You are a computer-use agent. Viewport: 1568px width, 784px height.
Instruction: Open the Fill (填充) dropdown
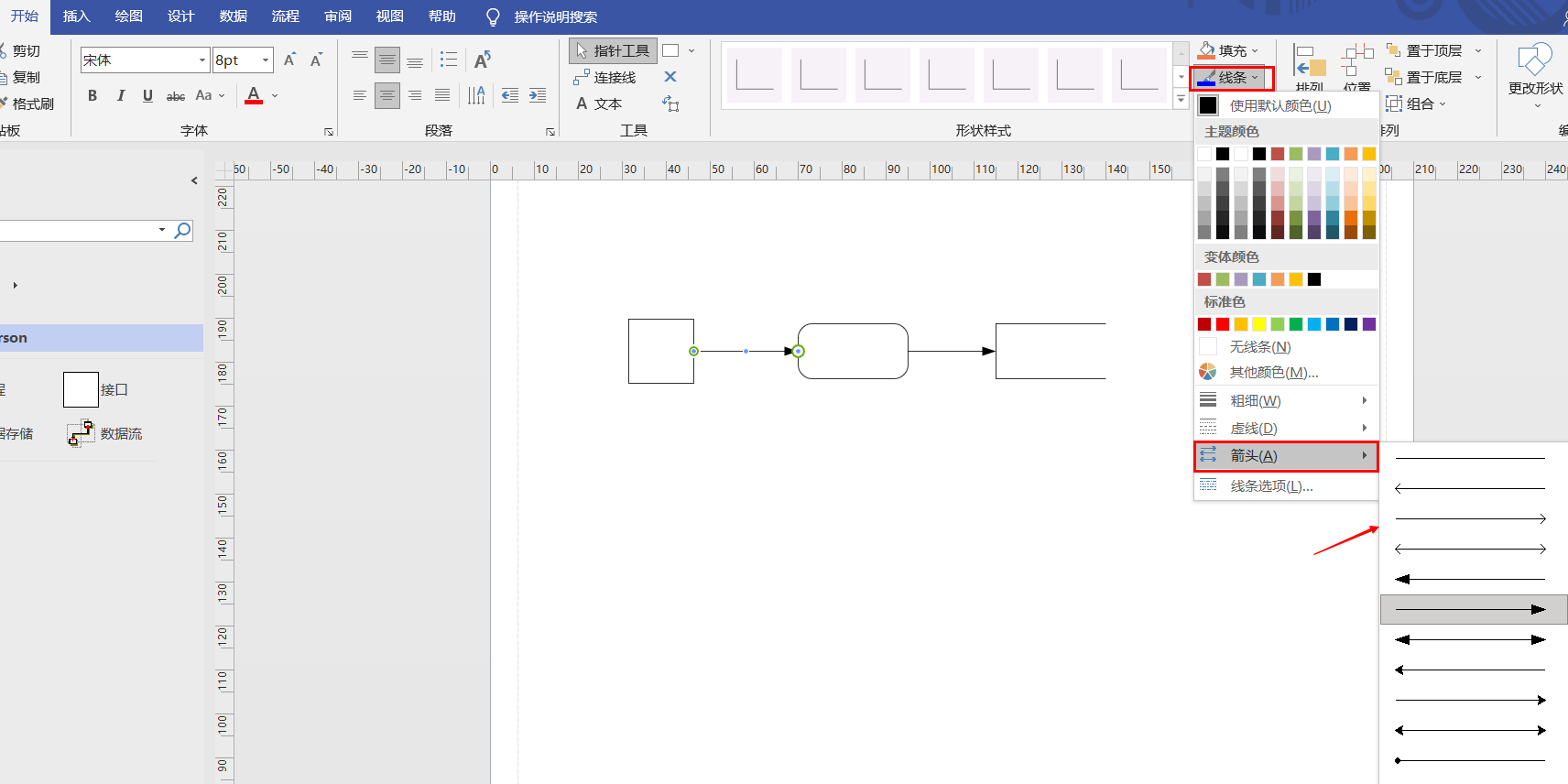pyautogui.click(x=1229, y=51)
